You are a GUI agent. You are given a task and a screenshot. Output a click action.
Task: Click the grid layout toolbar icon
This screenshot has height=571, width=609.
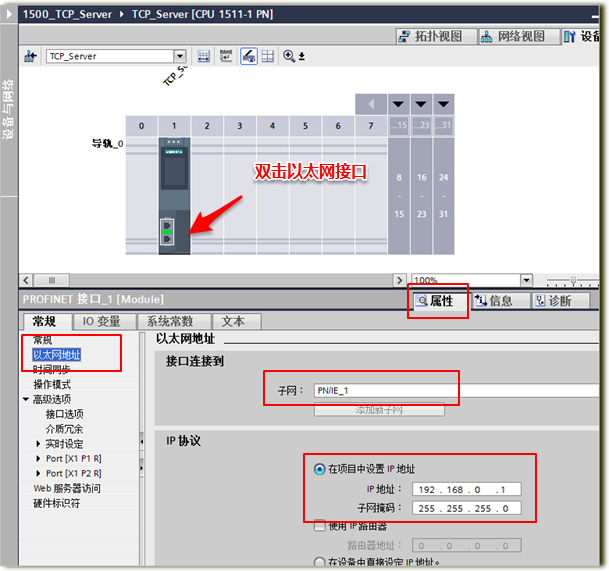tap(268, 56)
